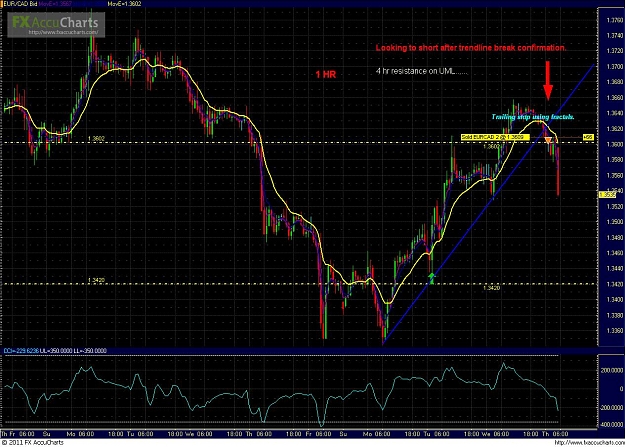Click the red '1 HR' timeframe label
Screen dimensions: 625x447
pos(326,75)
